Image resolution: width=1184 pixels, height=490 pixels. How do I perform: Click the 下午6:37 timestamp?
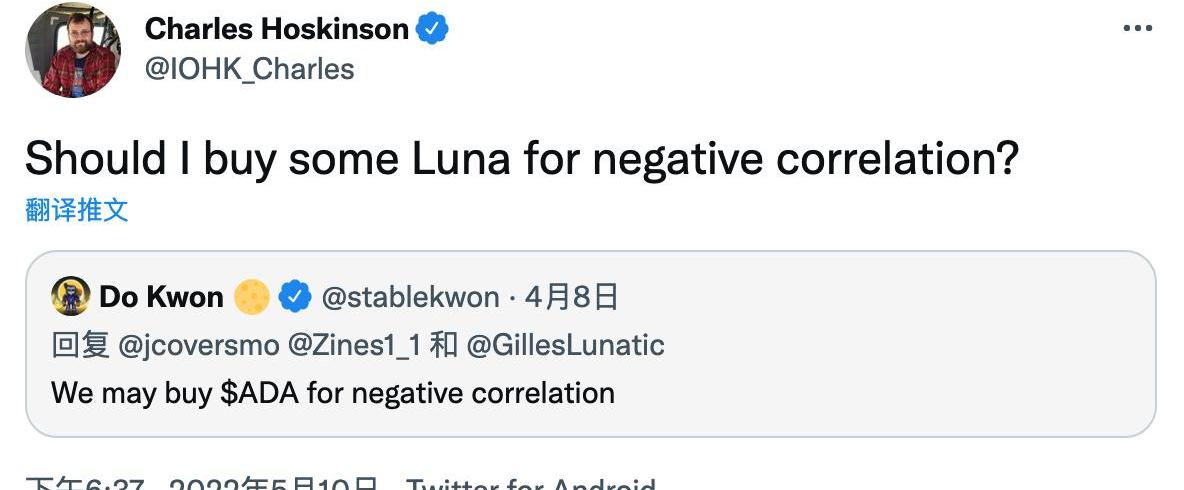(86, 484)
